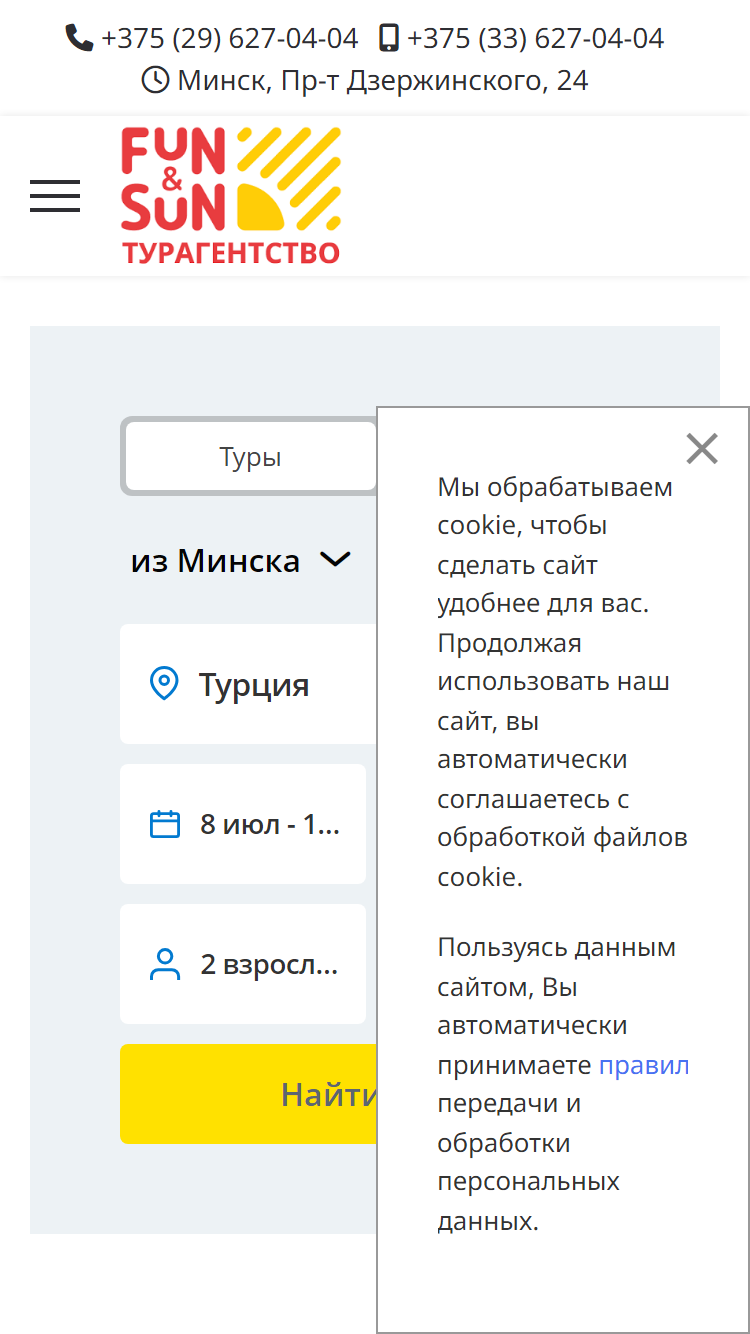Click the person icon in travelers field

[165, 964]
